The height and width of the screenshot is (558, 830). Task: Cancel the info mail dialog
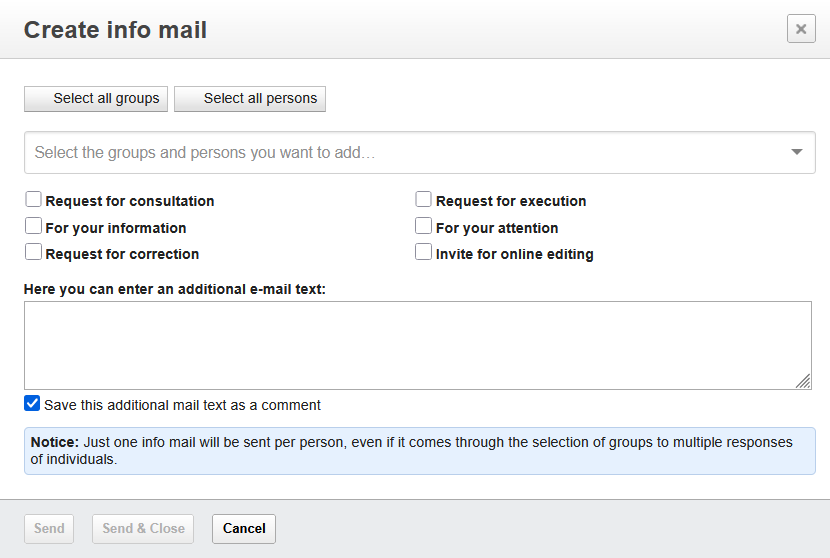244,528
